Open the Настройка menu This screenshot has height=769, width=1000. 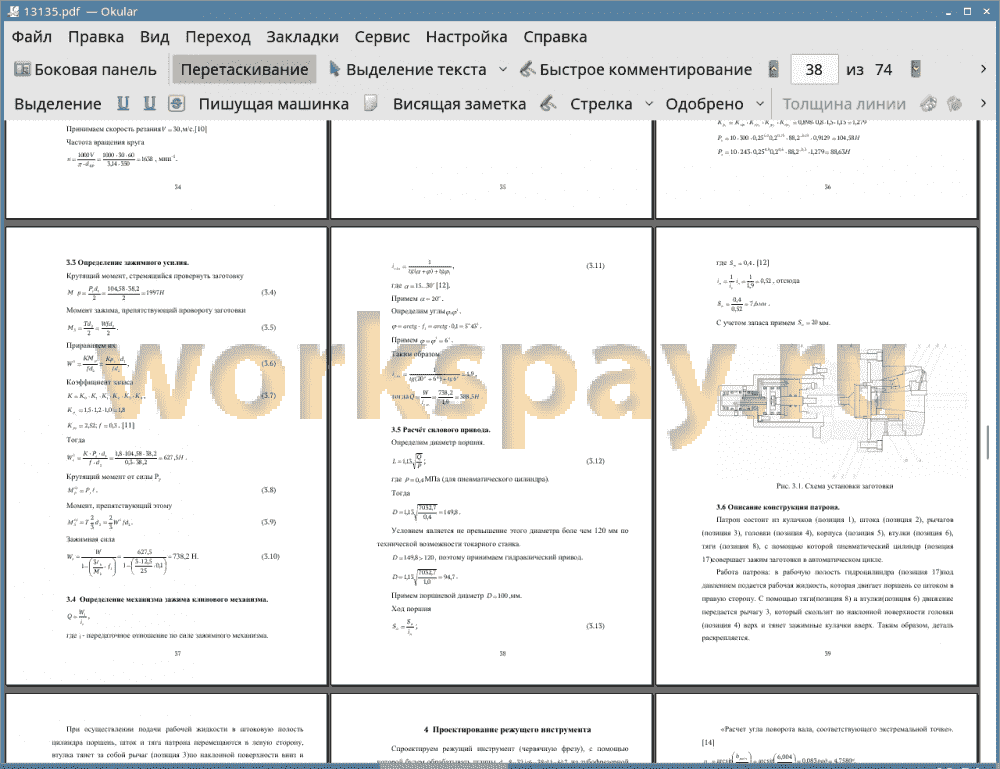coord(466,37)
